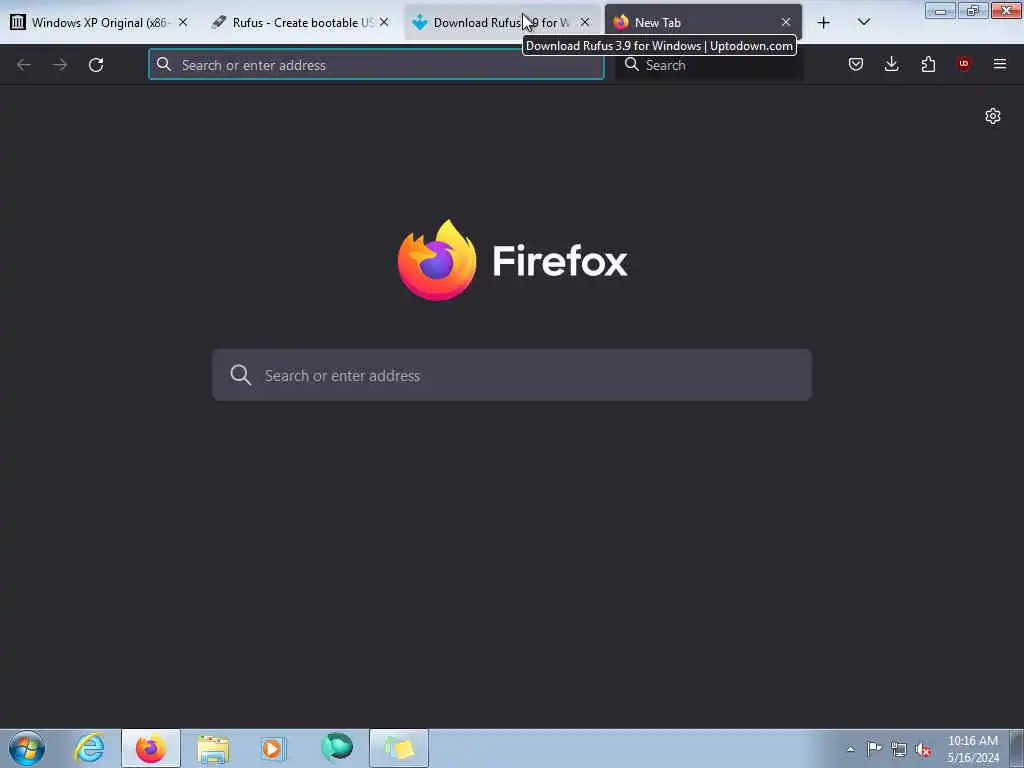Close the Windows XP Original tab
The width and height of the screenshot is (1024, 768).
point(183,22)
